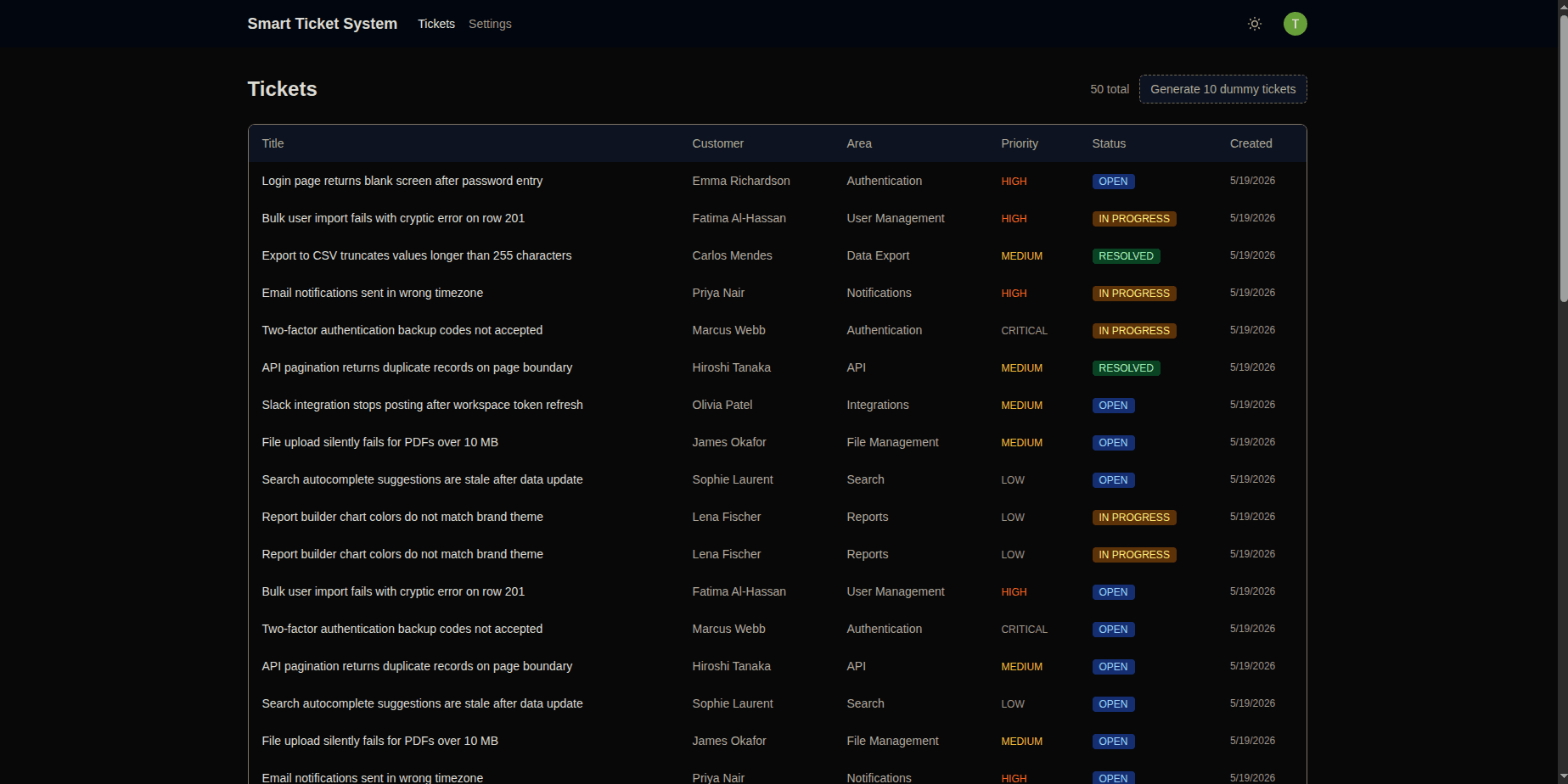Open ticket Login page returns blank screen
The width and height of the screenshot is (1568, 784).
tap(402, 181)
